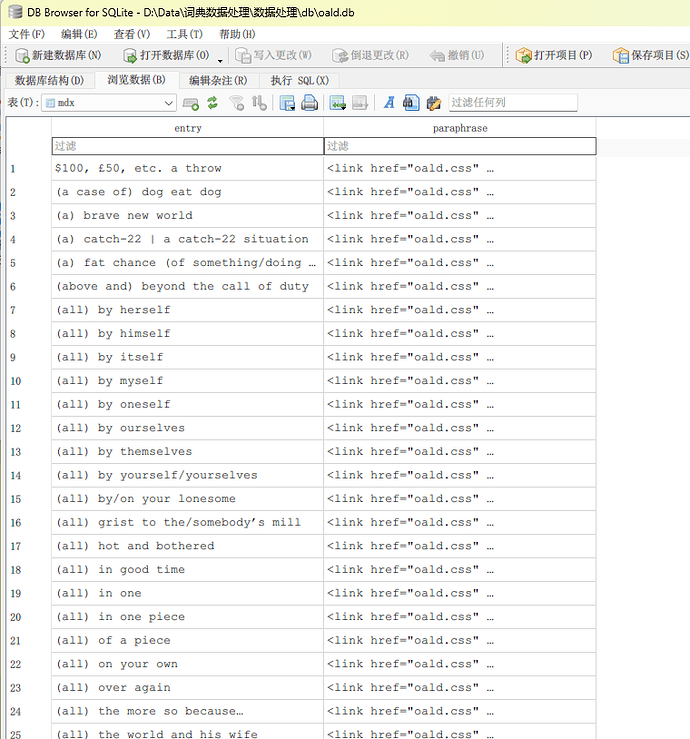Click the insert new record icon
This screenshot has height=739, width=690.
[190, 103]
